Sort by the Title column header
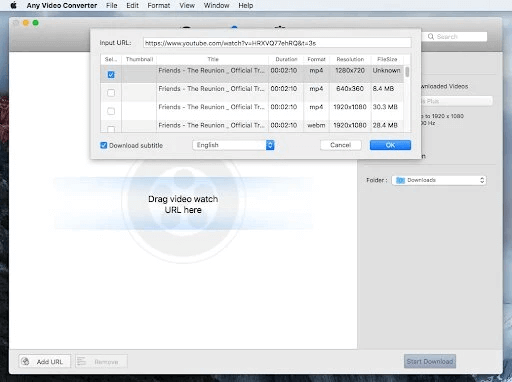This screenshot has width=512, height=382. click(213, 59)
